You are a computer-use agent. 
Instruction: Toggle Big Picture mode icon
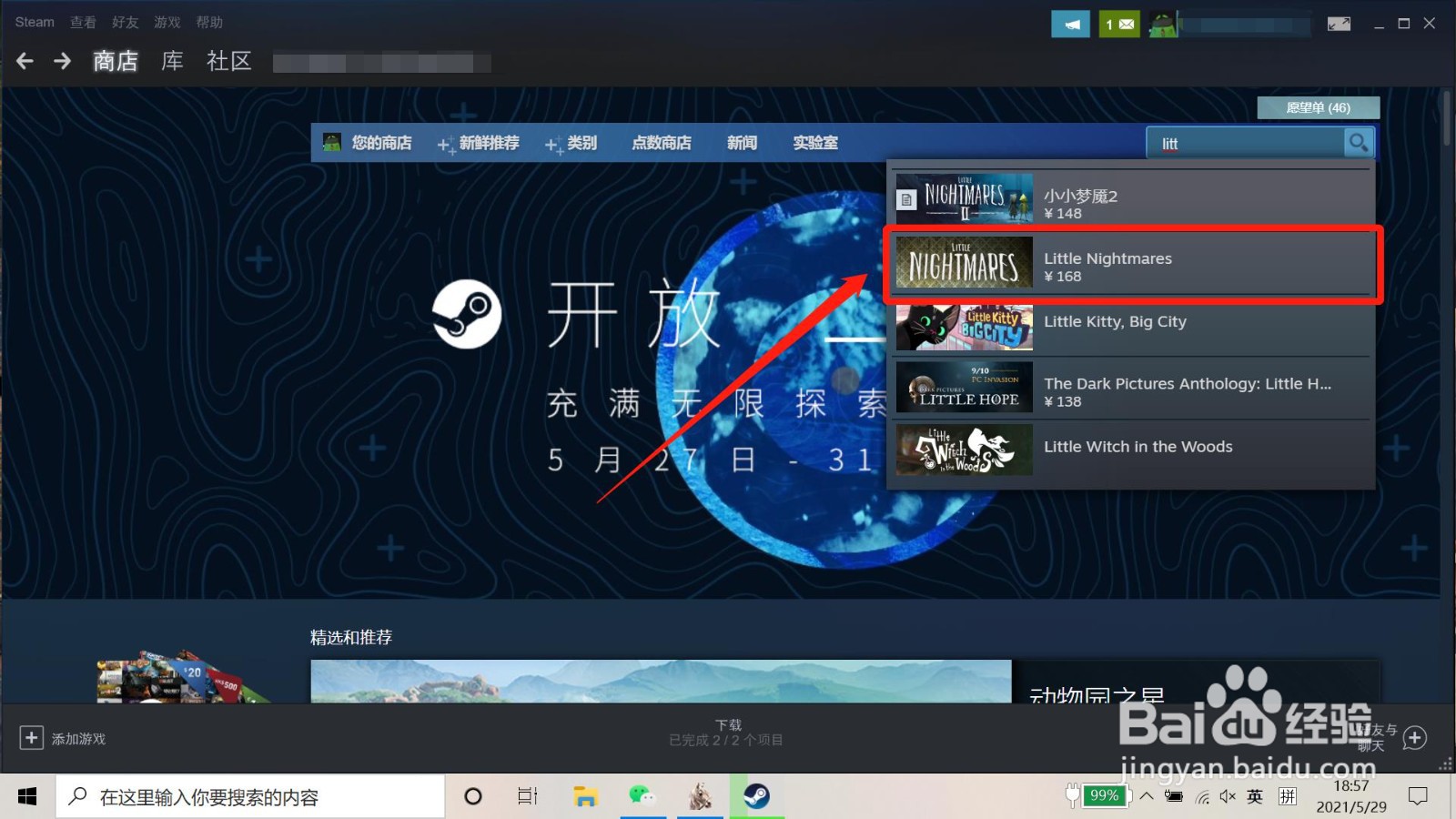(x=1339, y=24)
